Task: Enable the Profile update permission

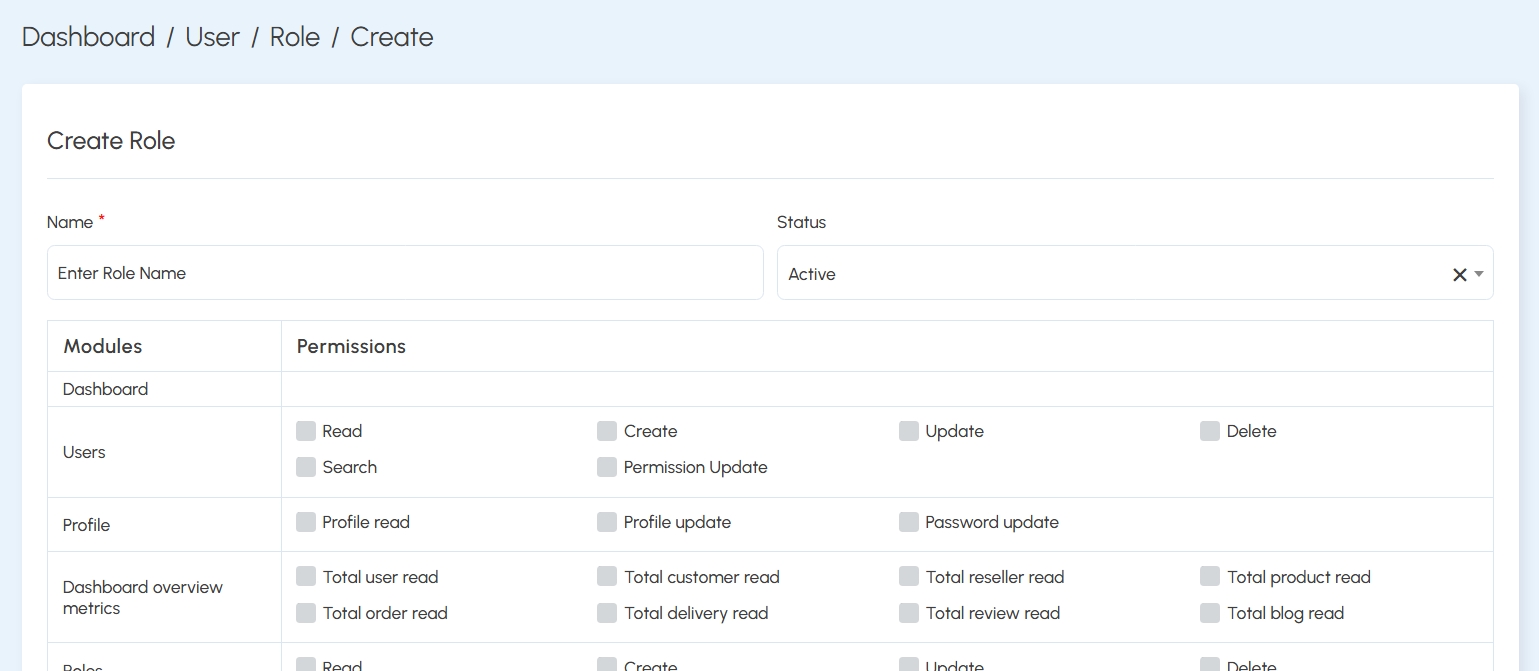Action: pos(607,522)
